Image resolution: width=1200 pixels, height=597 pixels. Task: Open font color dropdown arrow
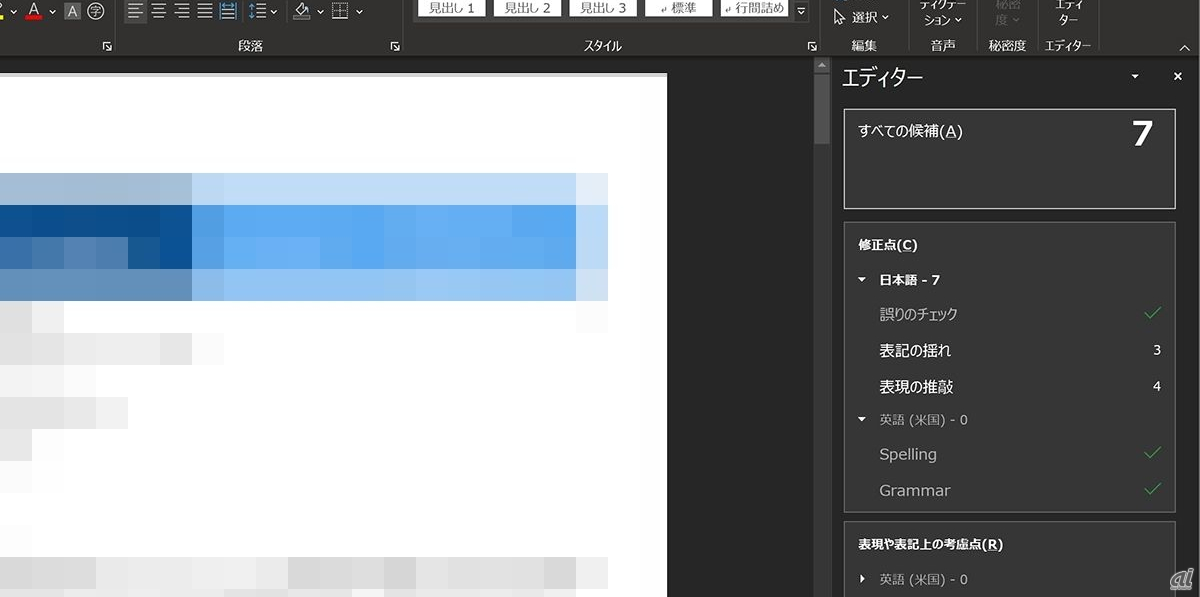52,12
